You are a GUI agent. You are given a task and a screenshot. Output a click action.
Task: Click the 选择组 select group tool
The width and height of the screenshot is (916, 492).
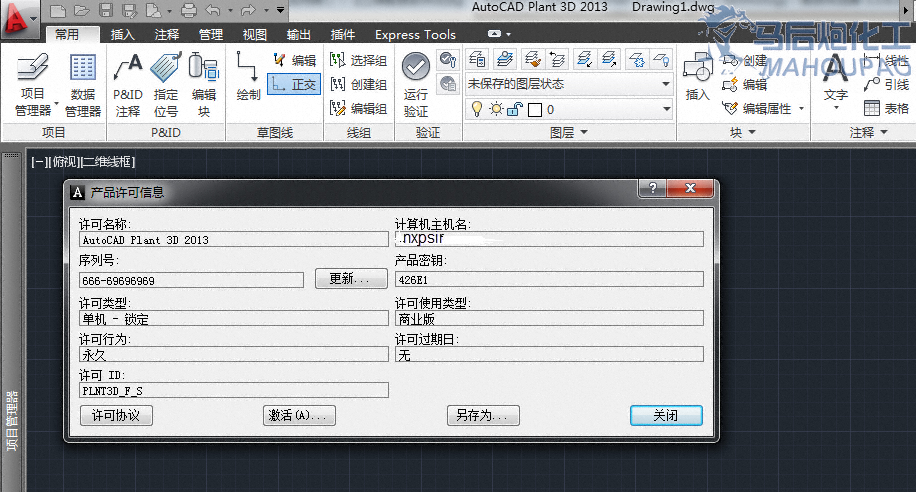[x=358, y=60]
